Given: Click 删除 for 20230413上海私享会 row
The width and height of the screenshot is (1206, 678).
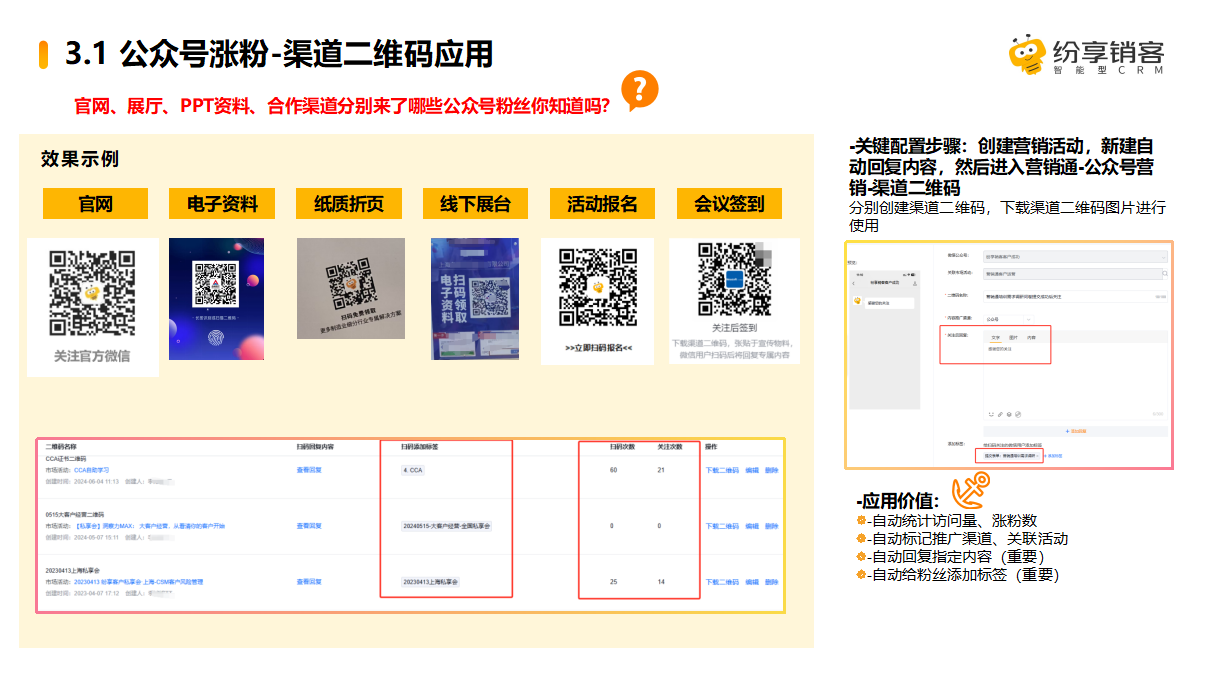Looking at the screenshot, I should point(771,581).
